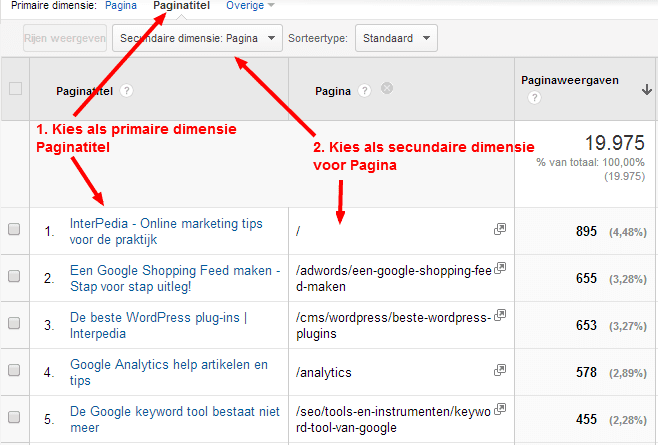
Task: Expand the Overige primary dimension menu
Action: pos(250,5)
